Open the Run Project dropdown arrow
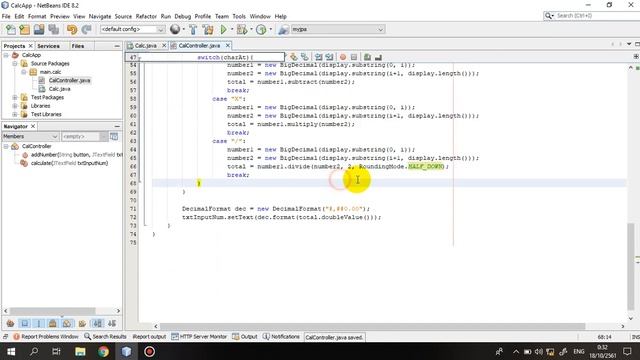Image resolution: width=640 pixels, height=360 pixels. (232, 29)
